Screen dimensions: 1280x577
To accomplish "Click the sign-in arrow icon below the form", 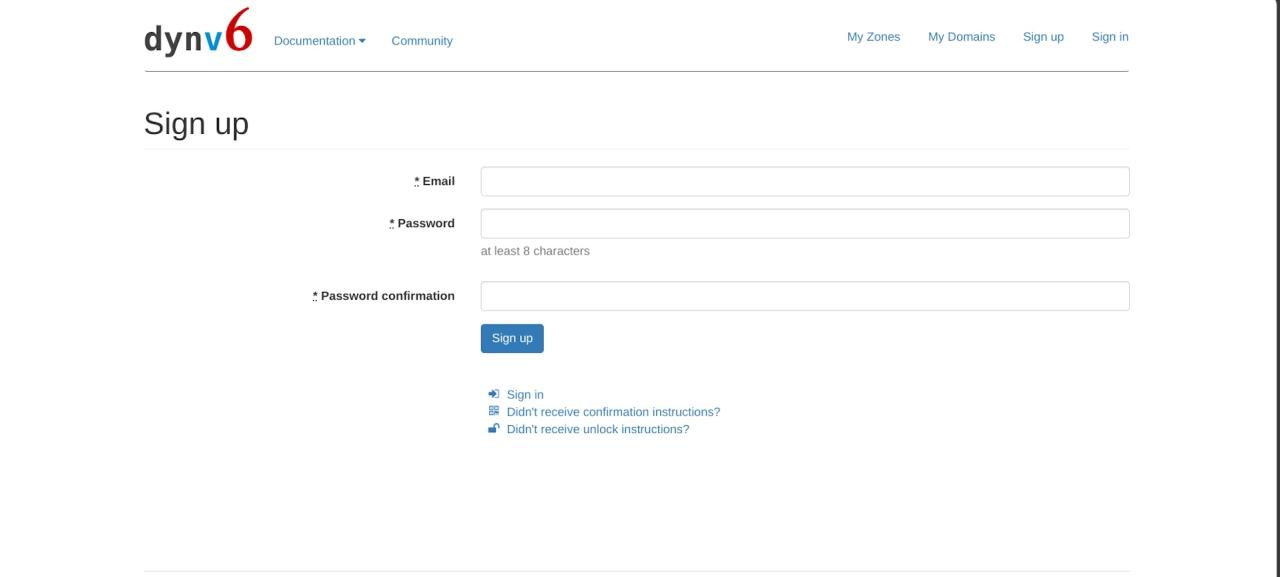I will 493,394.
